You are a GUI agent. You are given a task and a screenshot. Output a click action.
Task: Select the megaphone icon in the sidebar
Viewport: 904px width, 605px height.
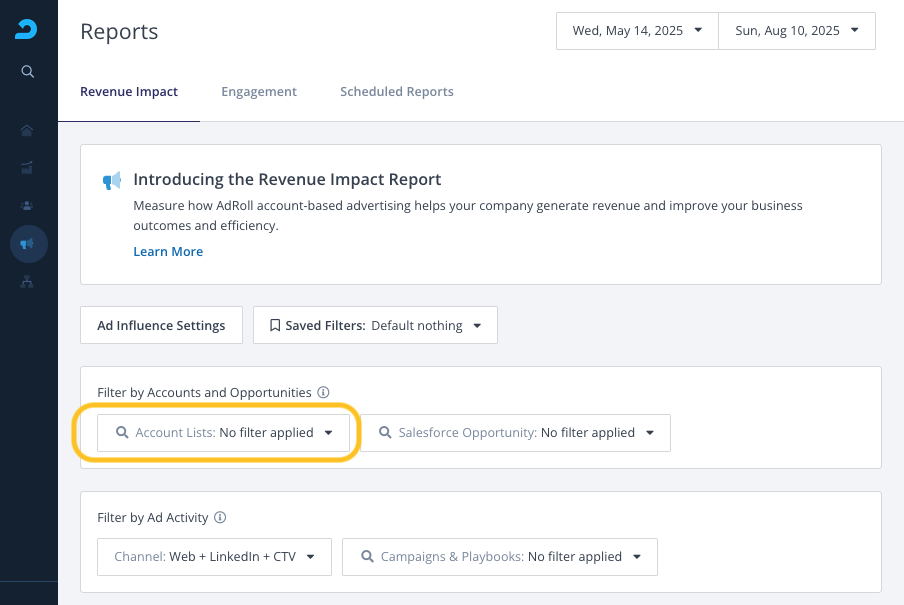28,243
